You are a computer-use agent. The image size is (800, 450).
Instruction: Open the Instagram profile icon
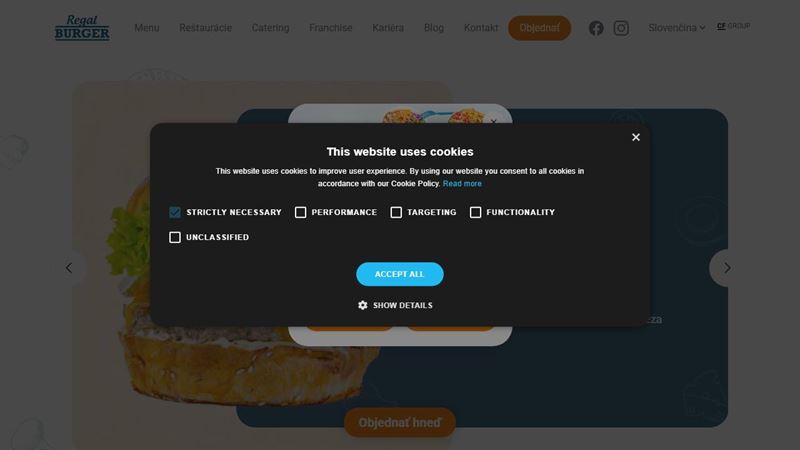pos(621,28)
